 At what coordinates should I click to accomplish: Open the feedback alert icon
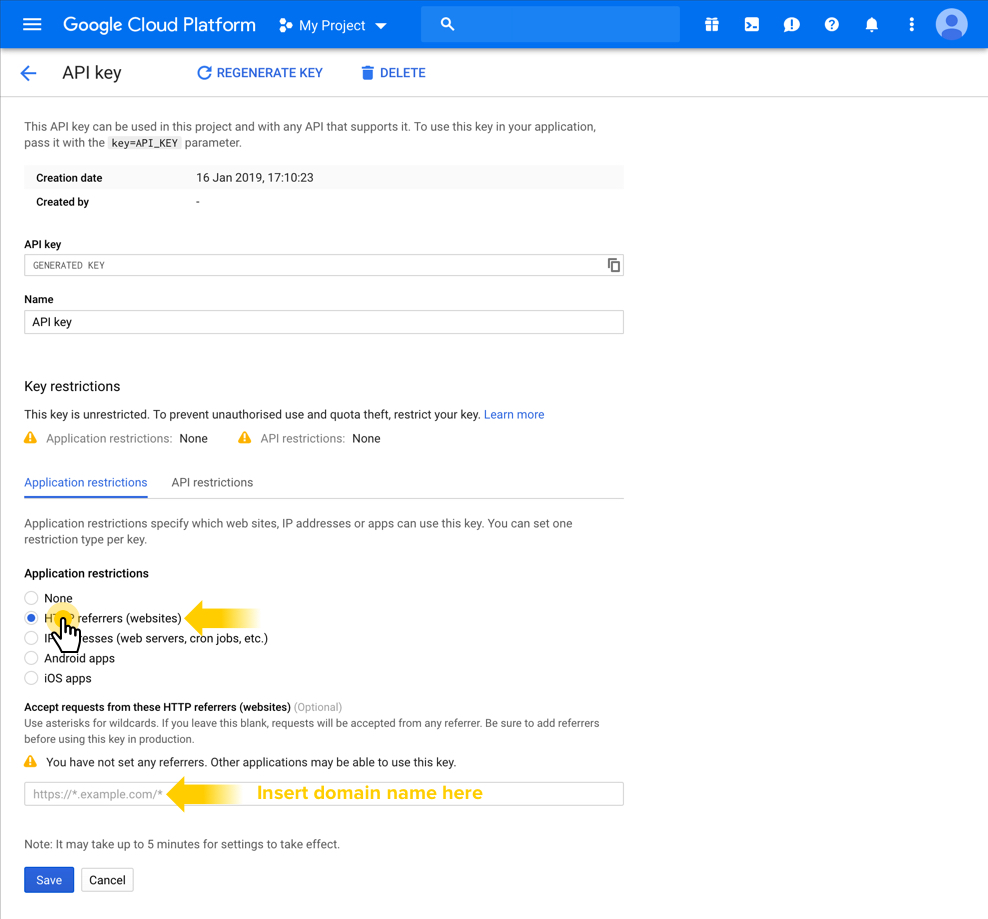tap(792, 24)
